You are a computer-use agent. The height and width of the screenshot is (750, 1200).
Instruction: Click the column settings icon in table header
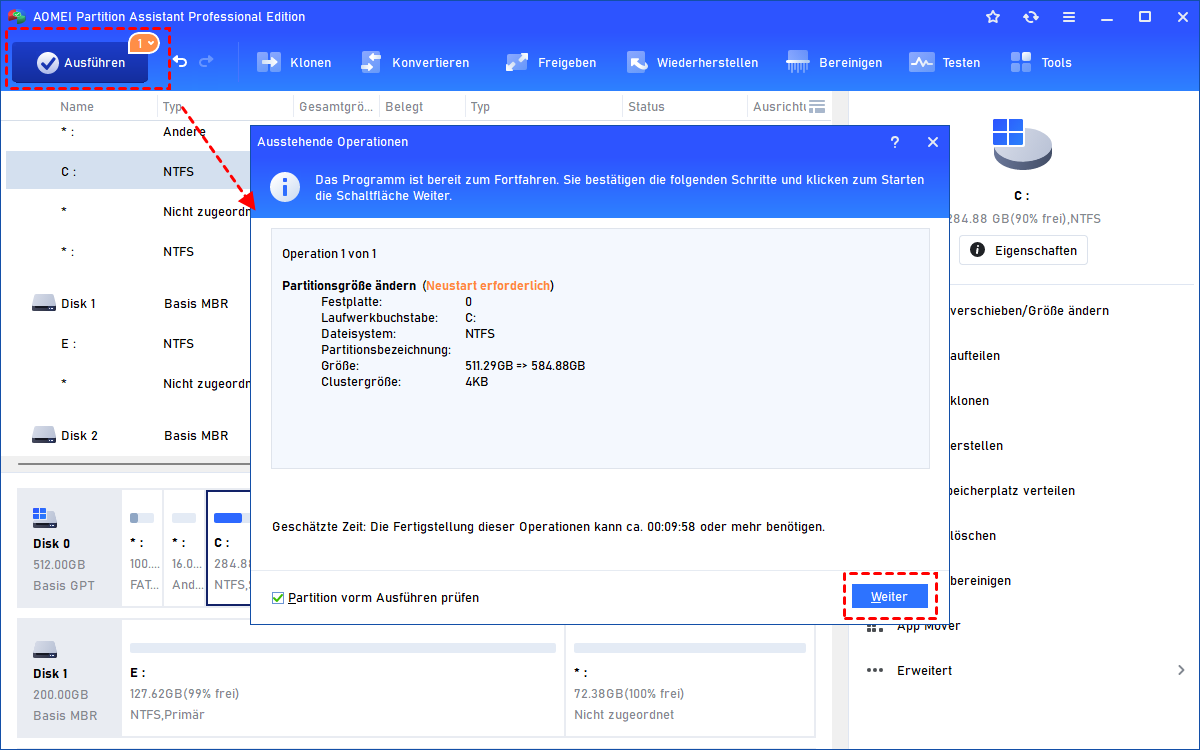tap(817, 106)
